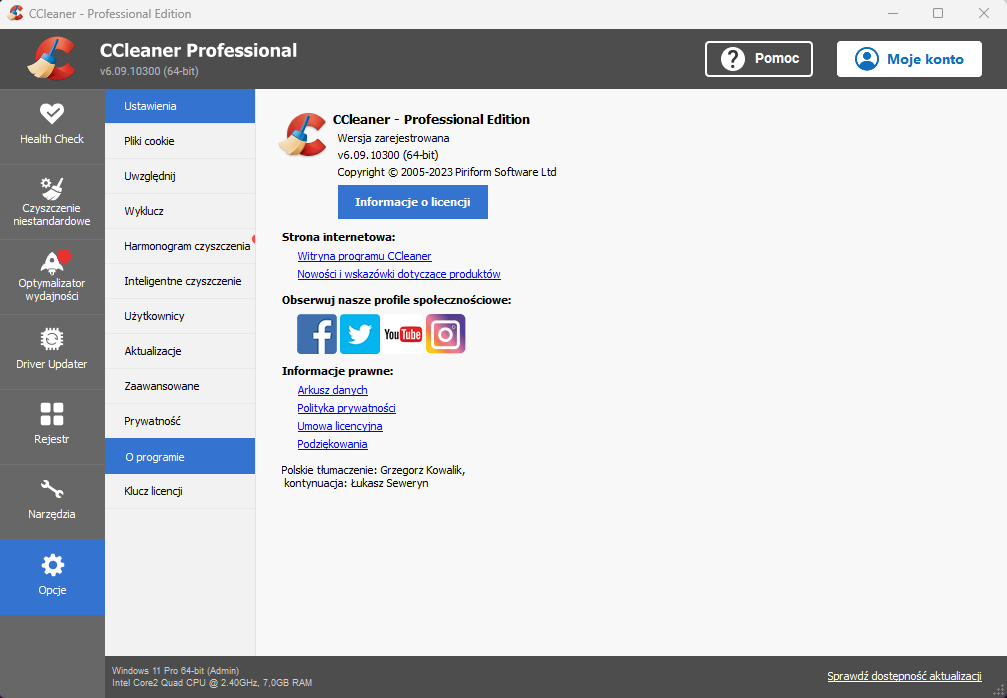This screenshot has height=698, width=1007.
Task: Follow the Witryna programu CCleaner link
Action: (x=364, y=256)
